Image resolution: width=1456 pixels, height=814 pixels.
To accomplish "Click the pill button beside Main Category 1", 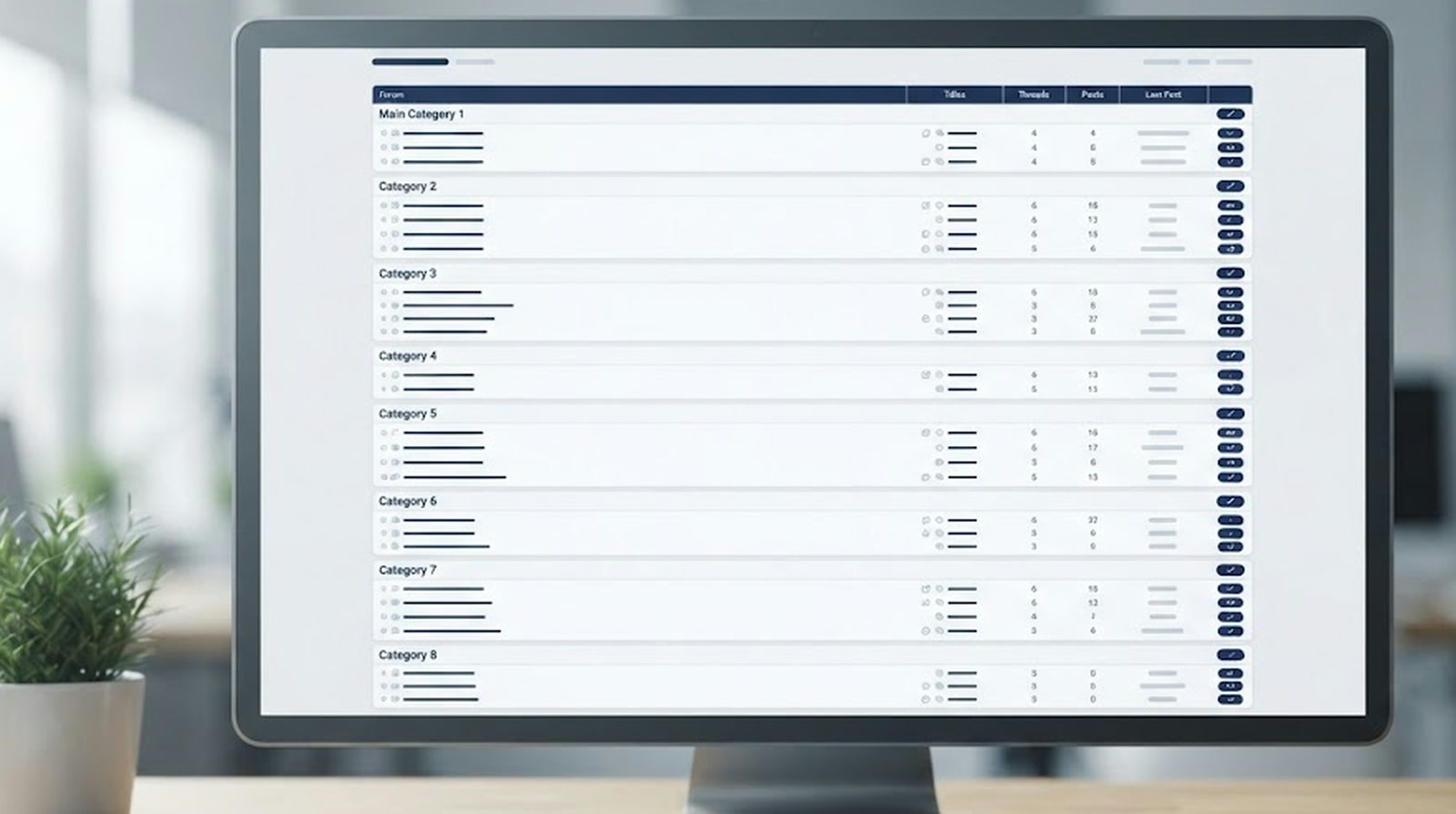I will point(1230,114).
